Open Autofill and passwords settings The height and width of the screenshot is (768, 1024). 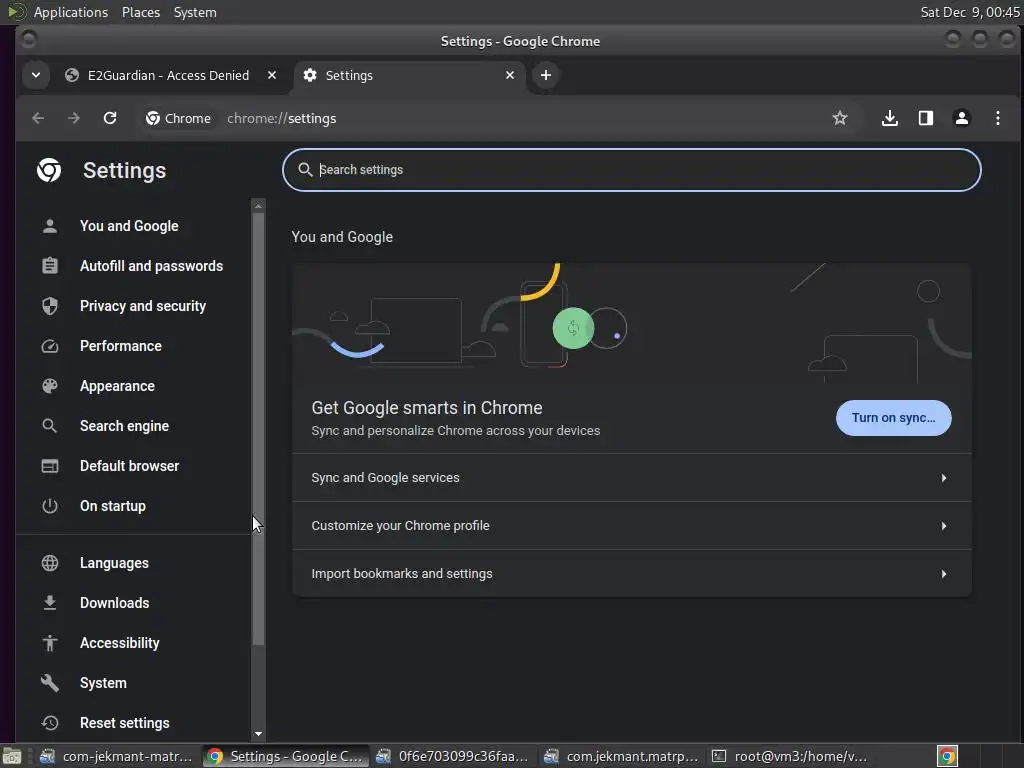151,266
